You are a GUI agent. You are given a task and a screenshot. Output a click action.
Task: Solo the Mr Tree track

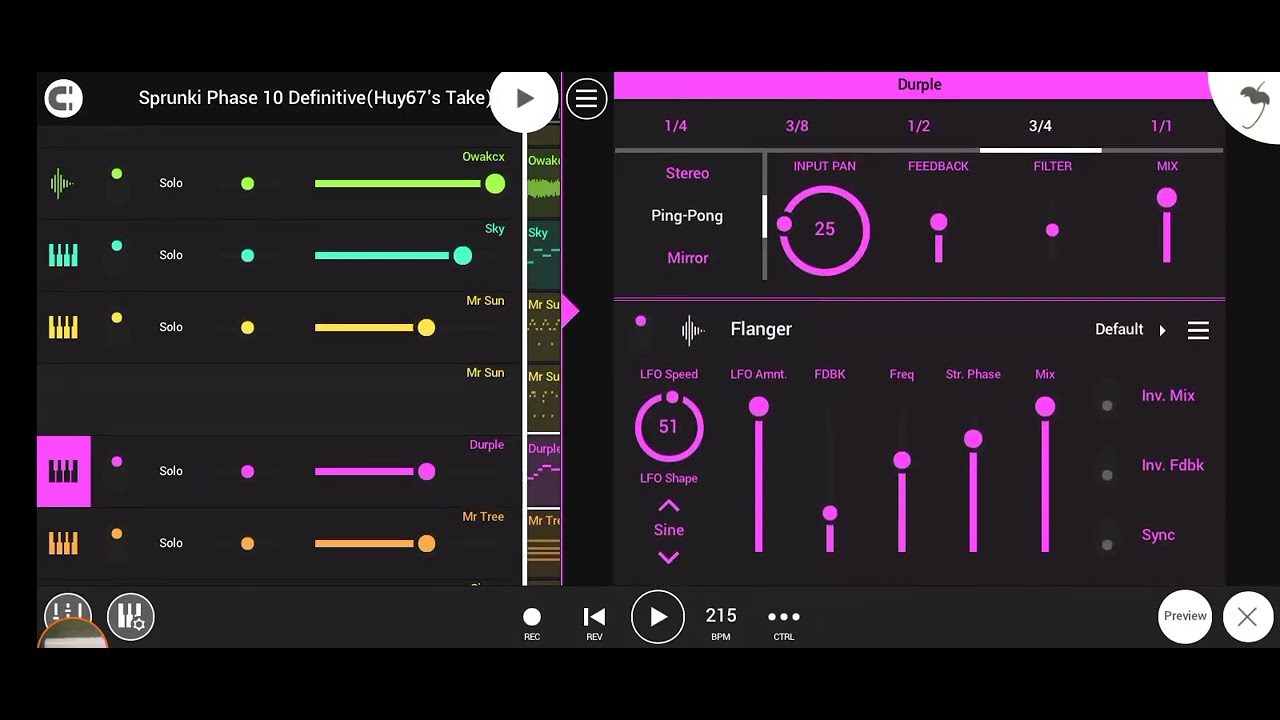point(171,543)
